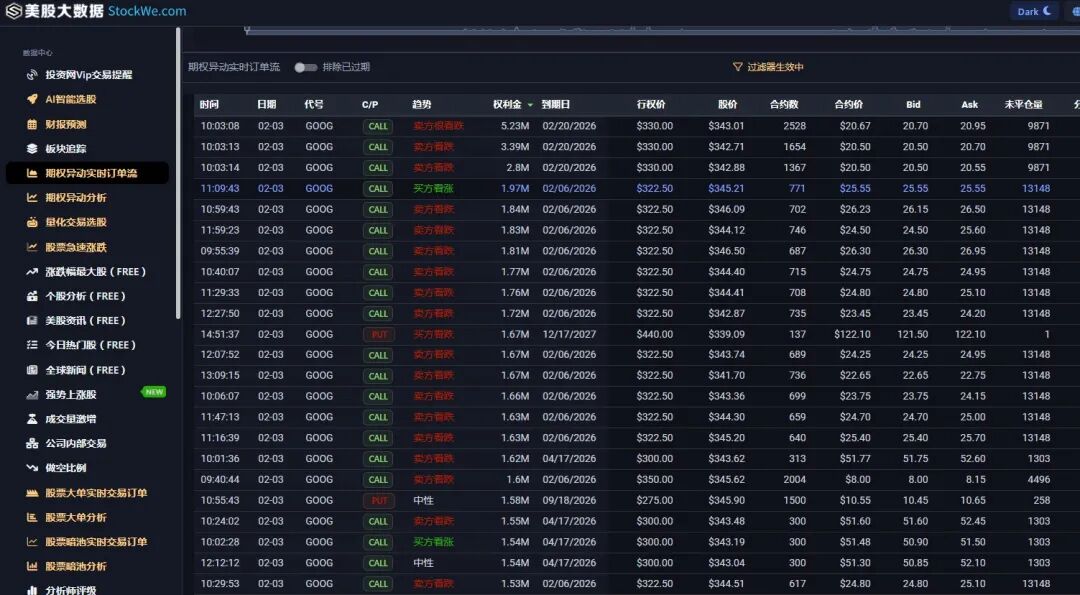This screenshot has height=595, width=1080.
Task: Click the $122.10 contract price cell
Action: click(851, 334)
